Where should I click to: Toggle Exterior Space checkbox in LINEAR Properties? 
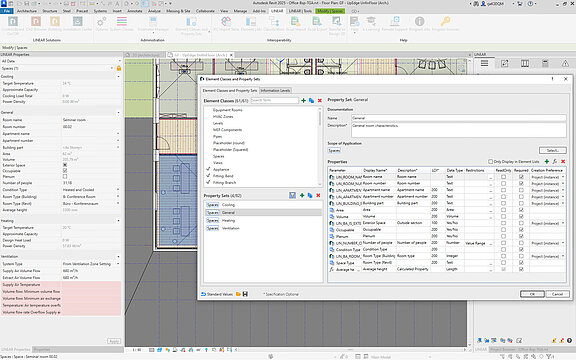point(65,165)
